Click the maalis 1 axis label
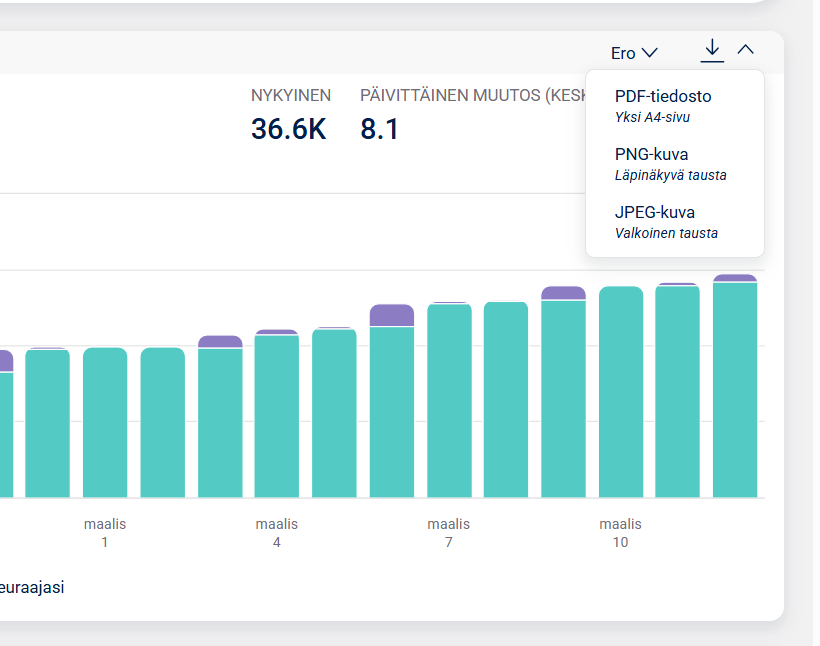Viewport: 820px width, 646px height. [x=105, y=533]
